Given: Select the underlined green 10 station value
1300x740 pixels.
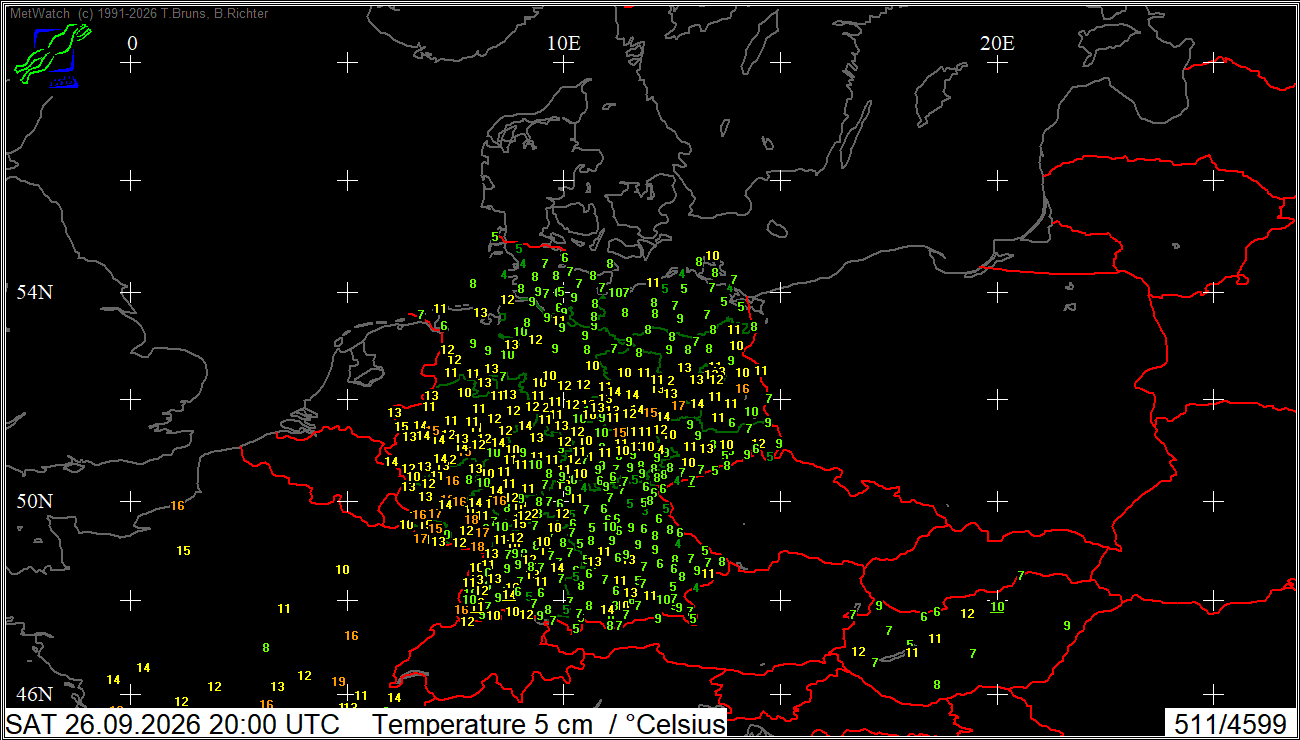Looking at the screenshot, I should (997, 606).
